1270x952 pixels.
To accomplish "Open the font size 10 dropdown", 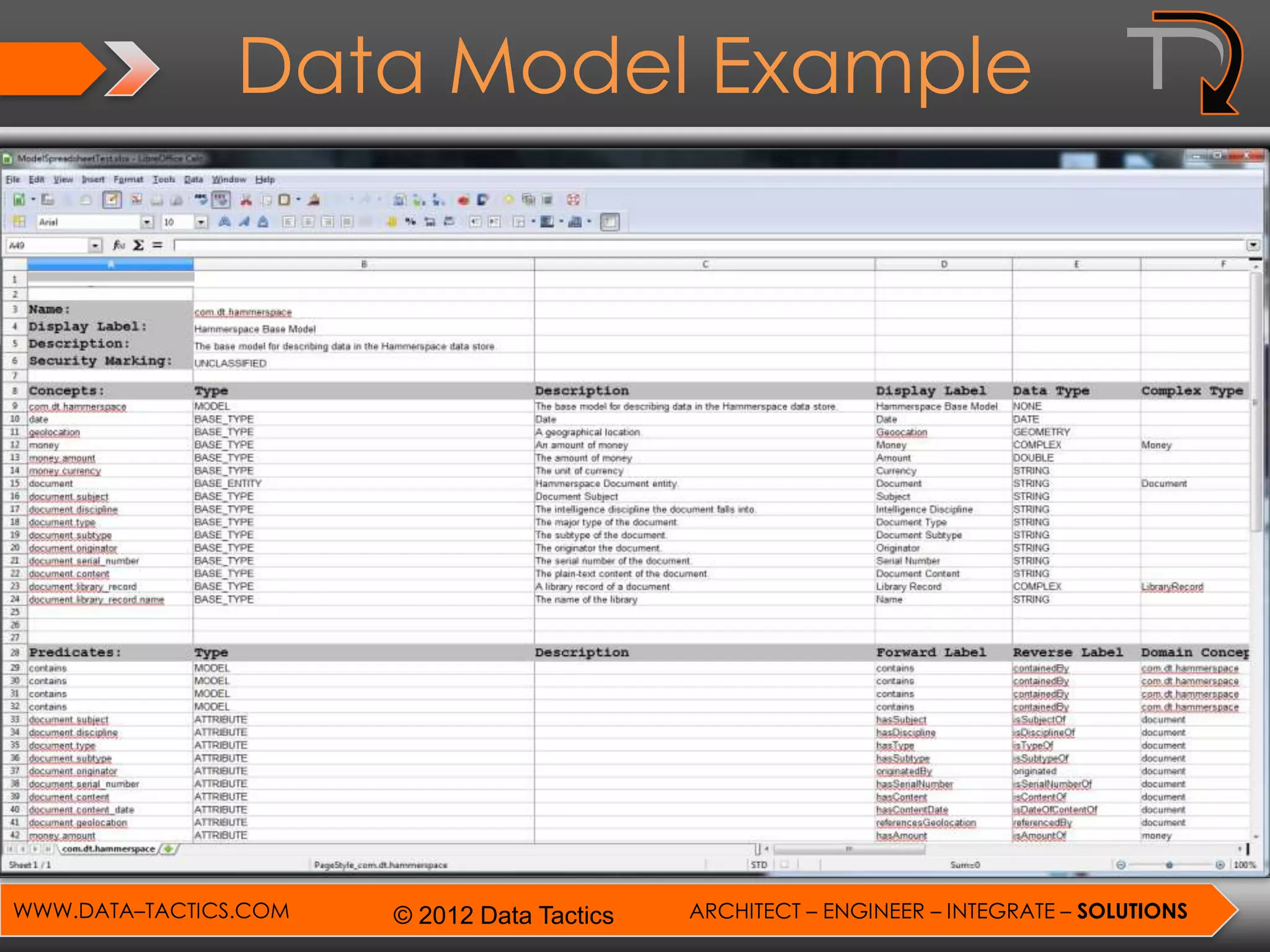I will tap(201, 222).
